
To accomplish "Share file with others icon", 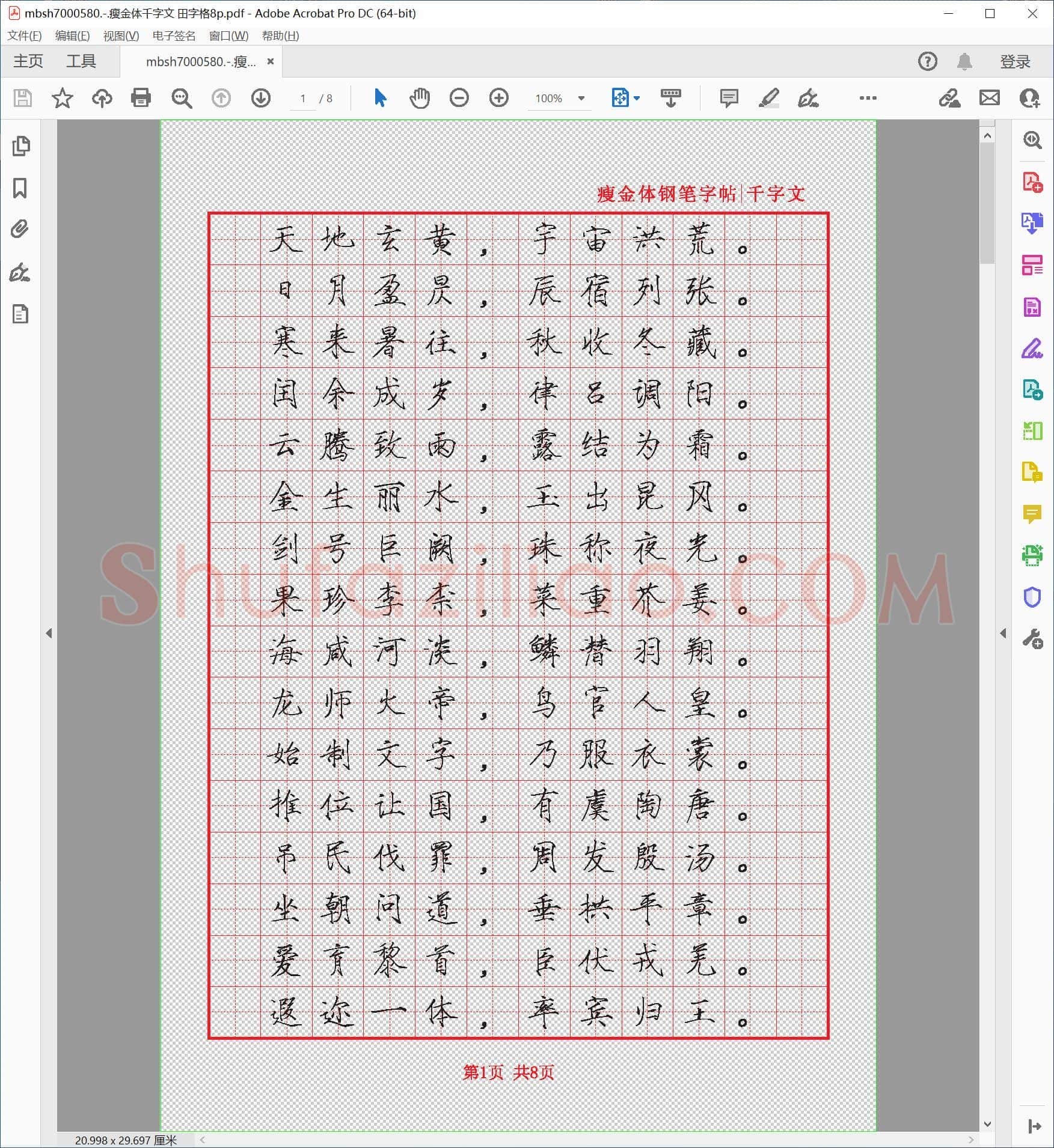I will (1030, 98).
